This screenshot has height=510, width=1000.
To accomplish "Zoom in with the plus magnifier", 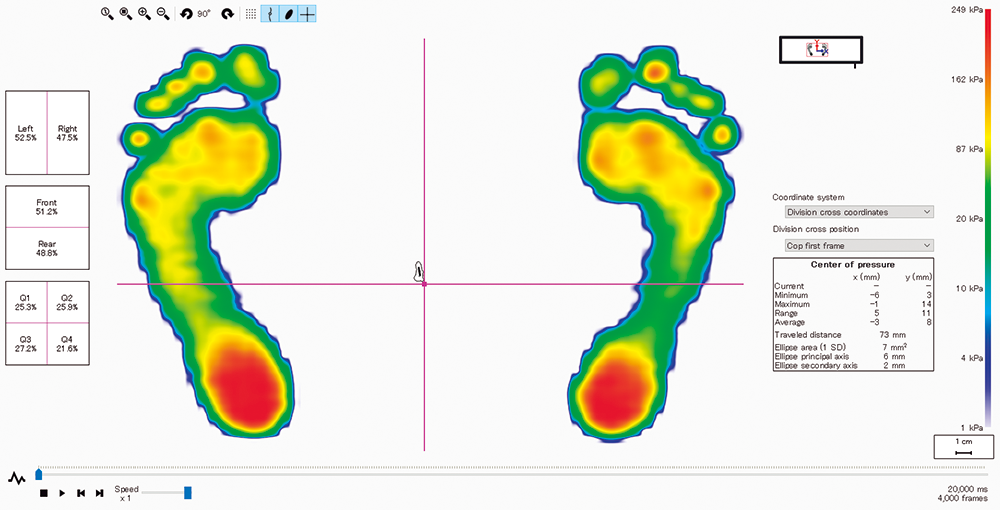I will point(144,14).
